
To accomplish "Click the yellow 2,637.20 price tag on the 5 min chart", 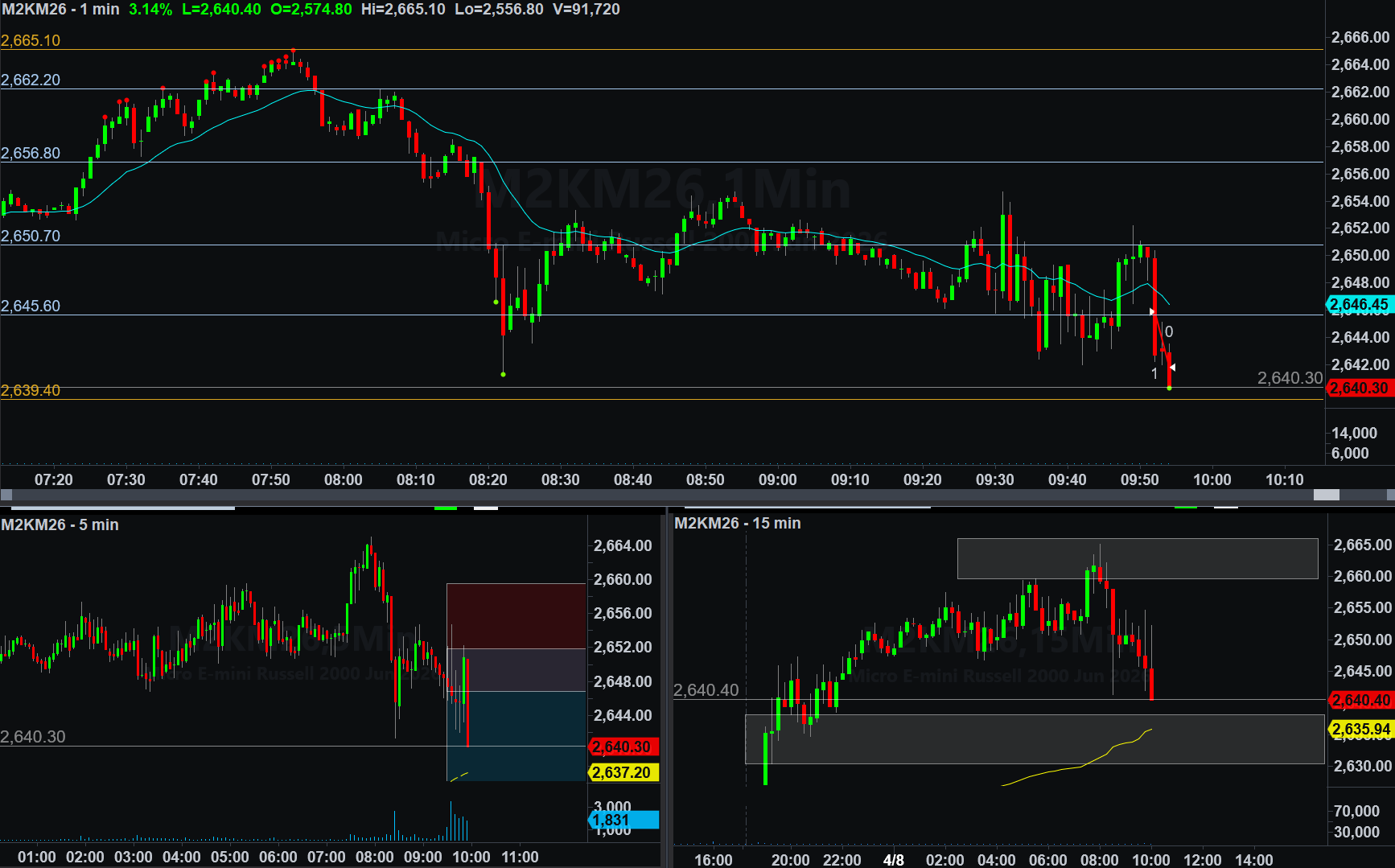I will point(623,773).
